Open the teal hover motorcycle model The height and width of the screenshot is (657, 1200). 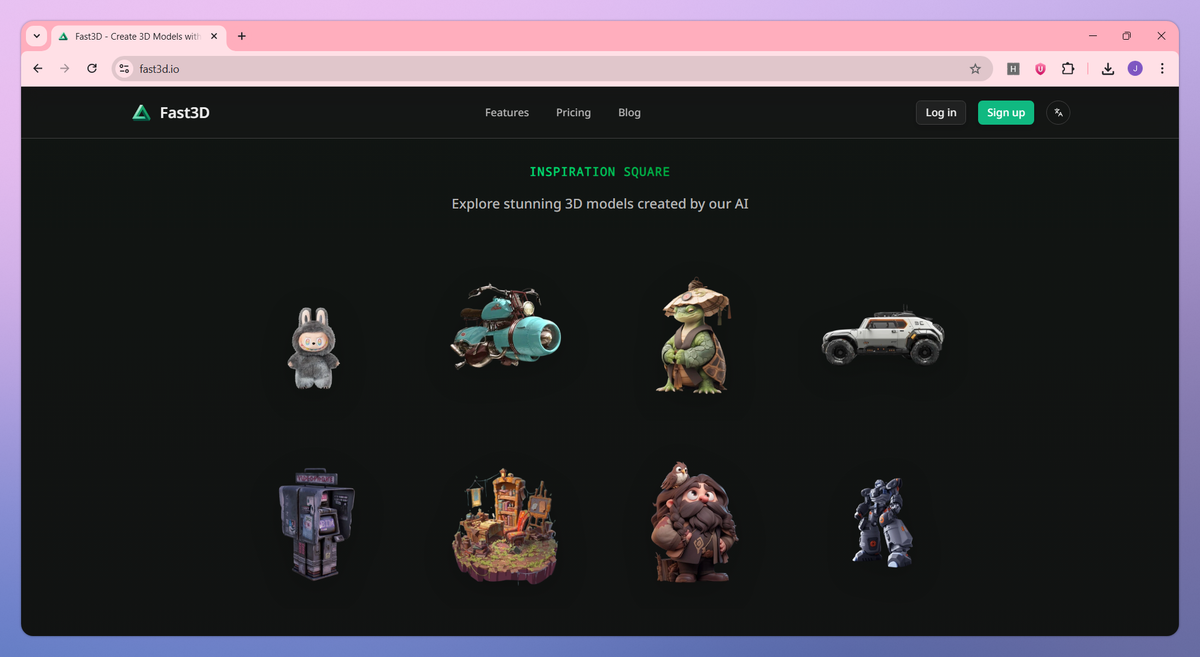pos(506,328)
